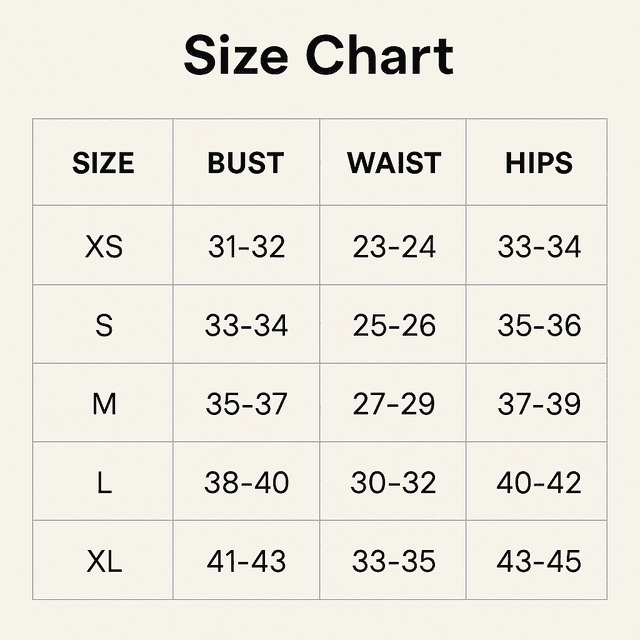The image size is (640, 640).
Task: Select bust measurement 31-32
Action: point(246,247)
